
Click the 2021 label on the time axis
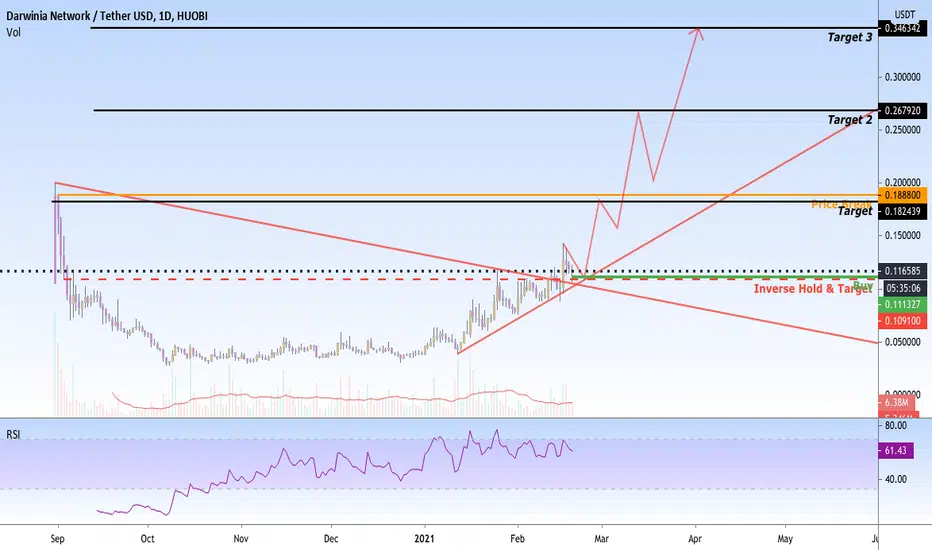[424, 539]
